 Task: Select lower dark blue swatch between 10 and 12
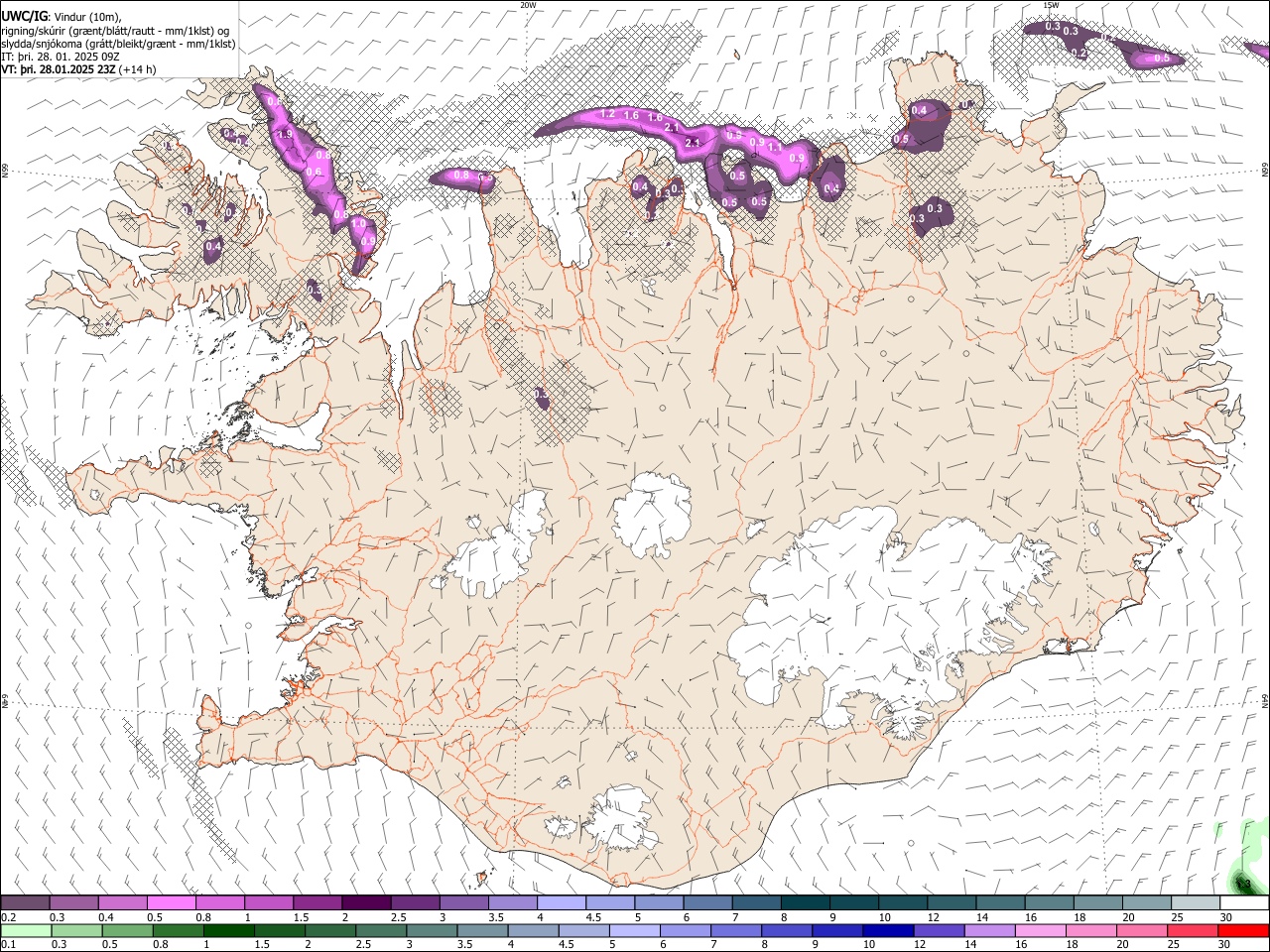pos(888,930)
